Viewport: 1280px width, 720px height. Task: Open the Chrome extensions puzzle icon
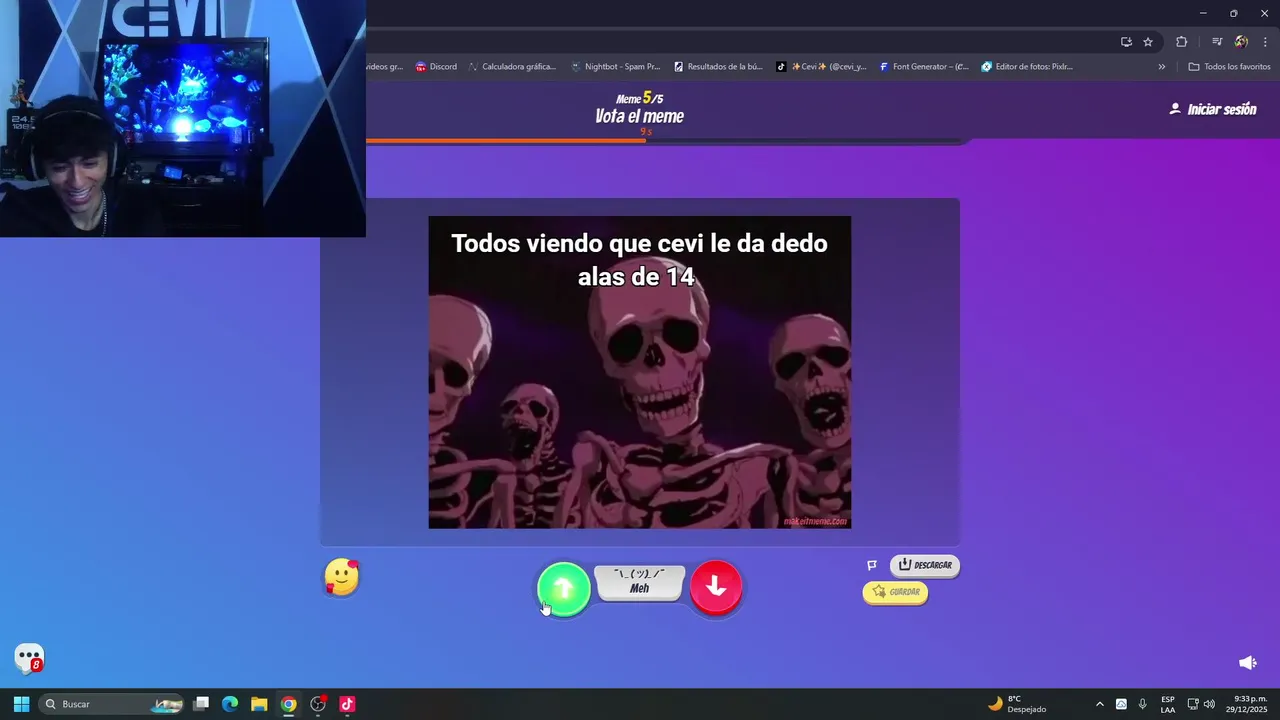(x=1181, y=42)
